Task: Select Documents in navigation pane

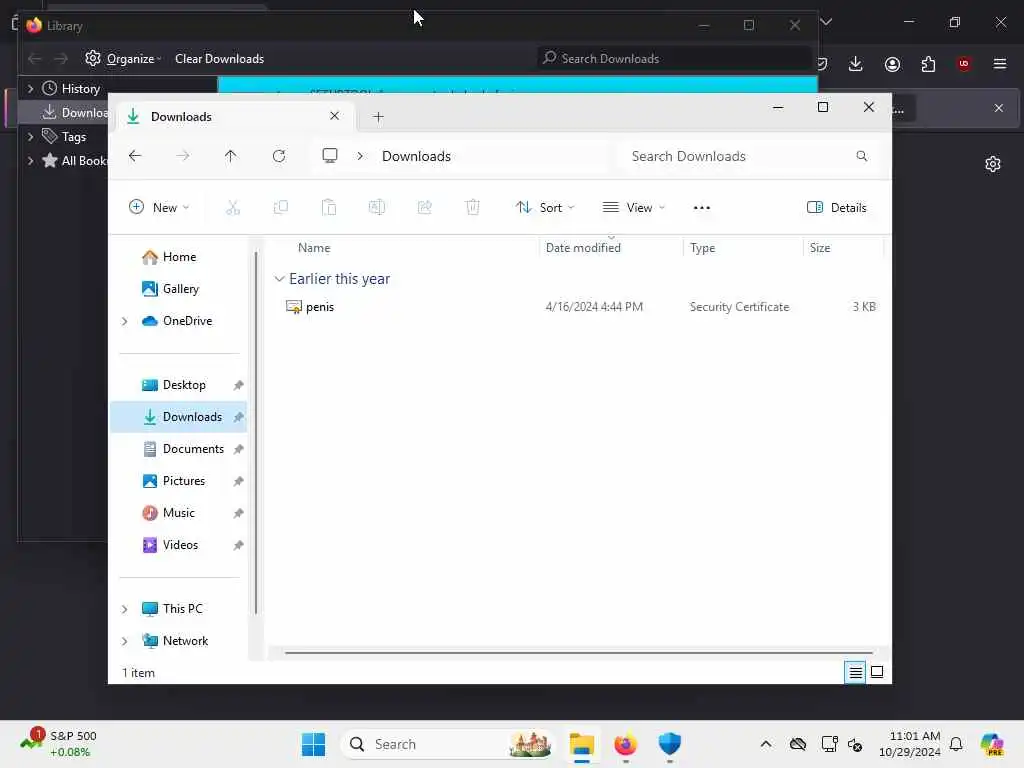Action: click(x=179, y=449)
